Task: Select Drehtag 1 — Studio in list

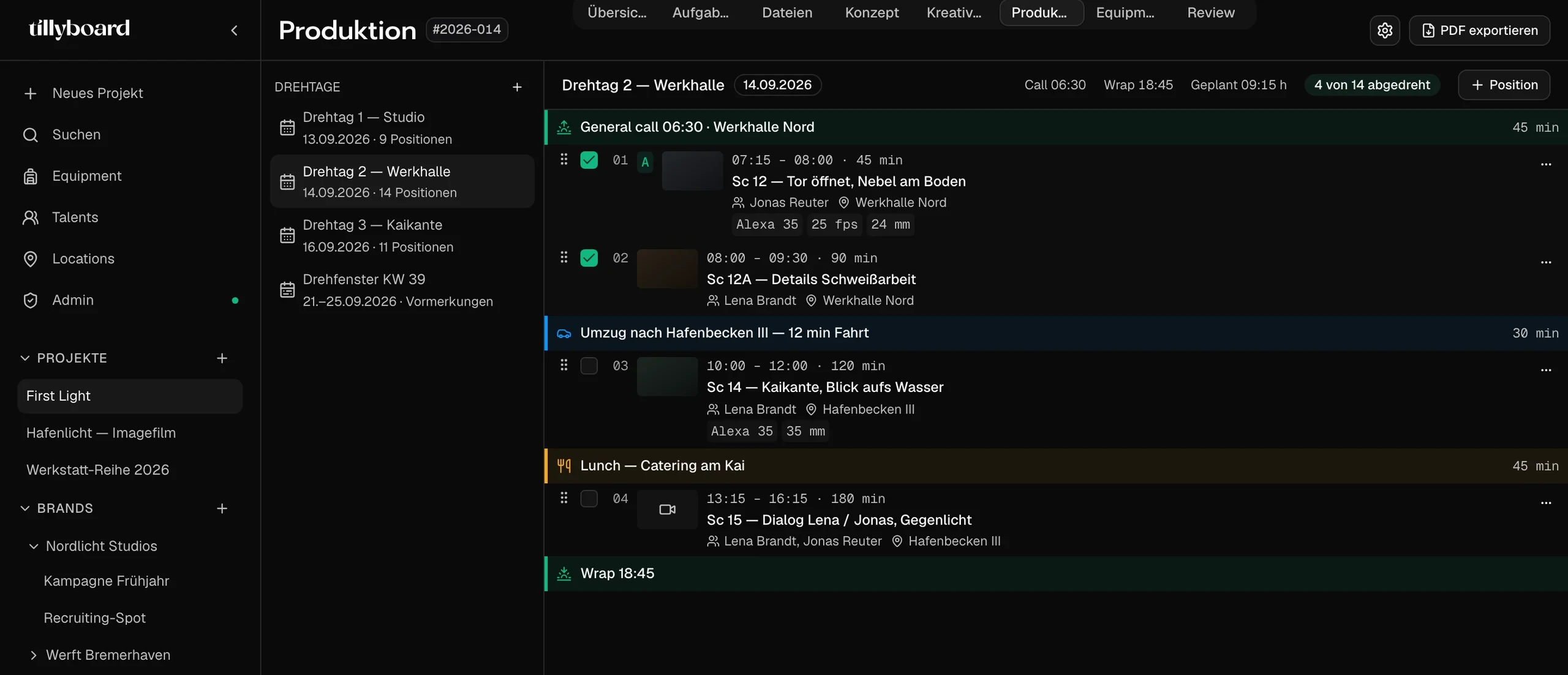Action: [402, 128]
